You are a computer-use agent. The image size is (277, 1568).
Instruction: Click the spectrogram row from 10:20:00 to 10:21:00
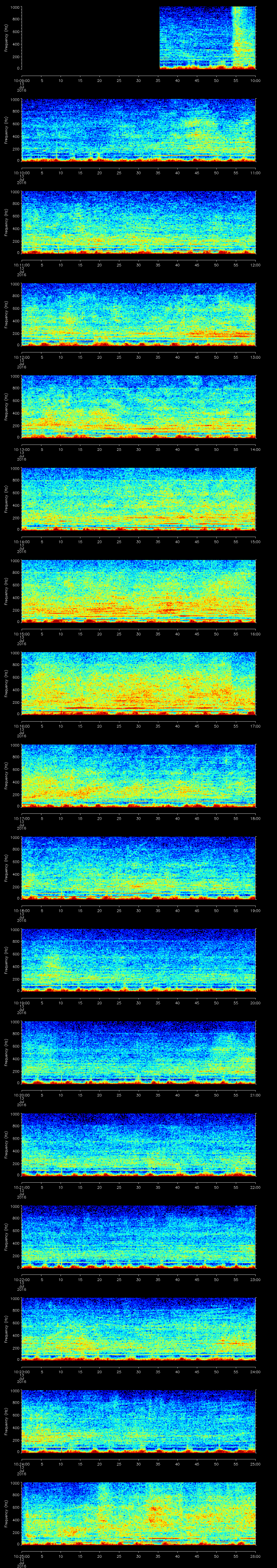[x=138, y=1052]
